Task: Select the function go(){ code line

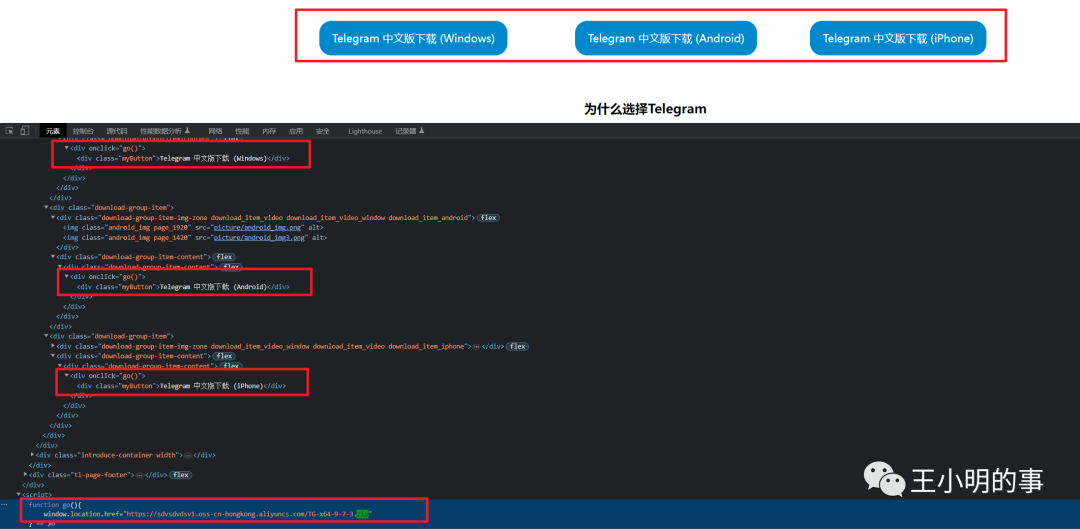Action: point(55,505)
